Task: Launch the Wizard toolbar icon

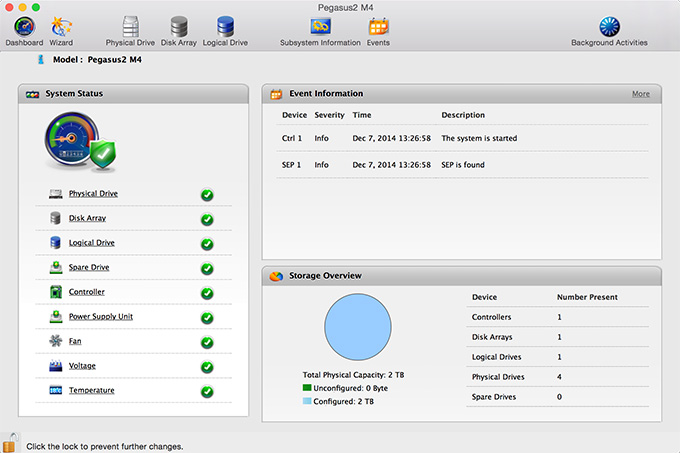Action: (x=61, y=31)
